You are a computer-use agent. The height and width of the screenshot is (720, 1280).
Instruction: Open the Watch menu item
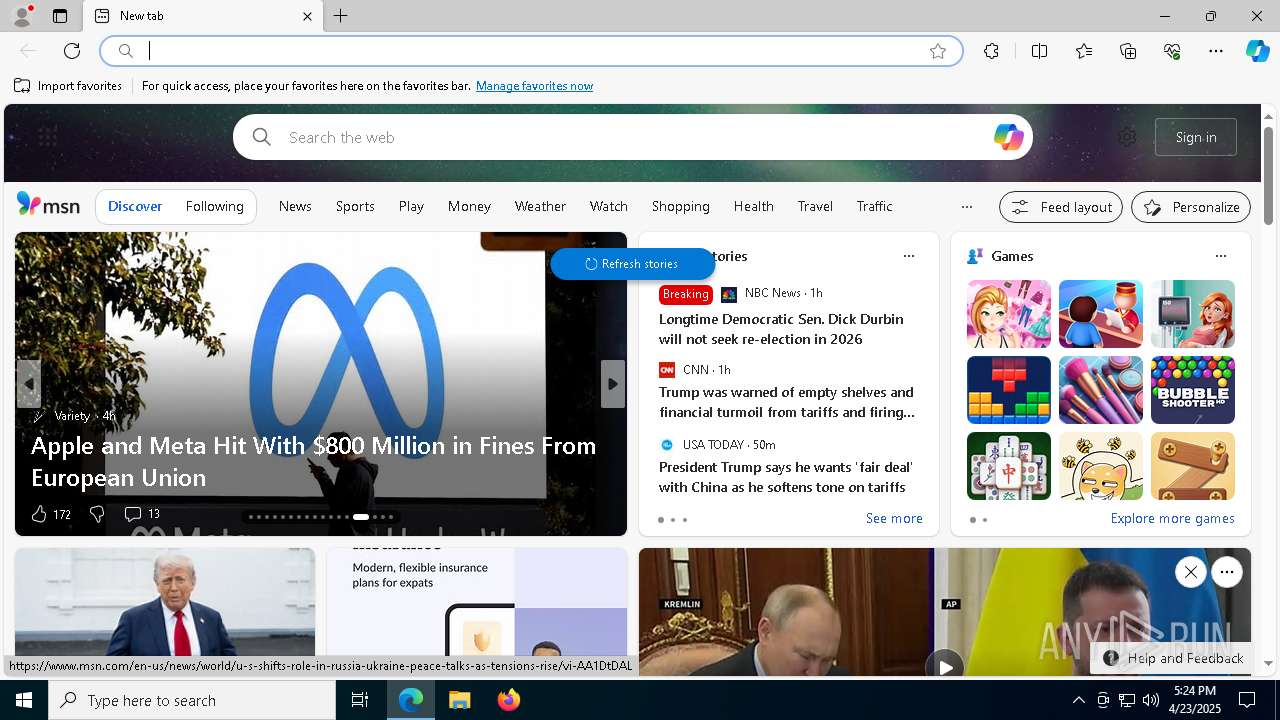608,206
